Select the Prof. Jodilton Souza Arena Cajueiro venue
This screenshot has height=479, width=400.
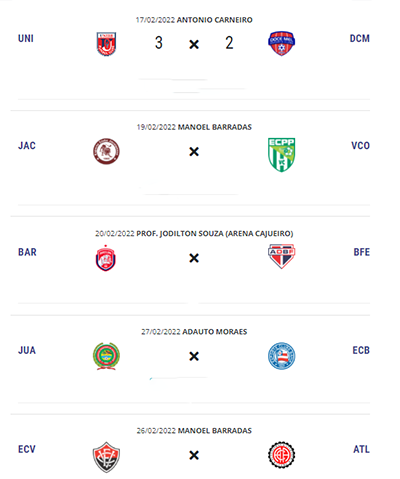click(x=215, y=234)
